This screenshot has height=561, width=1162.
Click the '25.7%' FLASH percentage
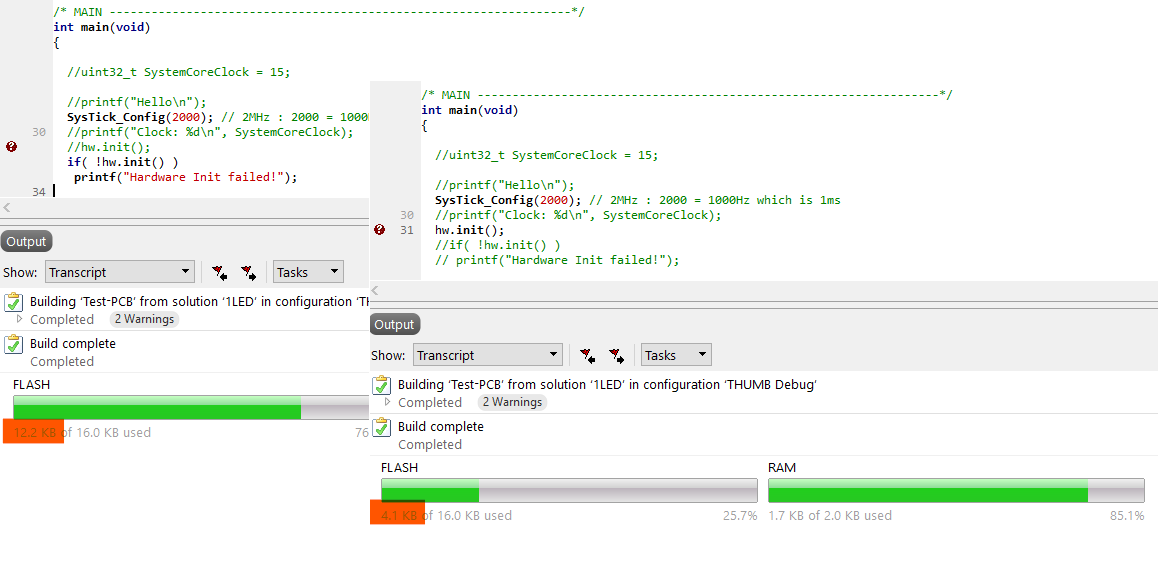[x=740, y=515]
